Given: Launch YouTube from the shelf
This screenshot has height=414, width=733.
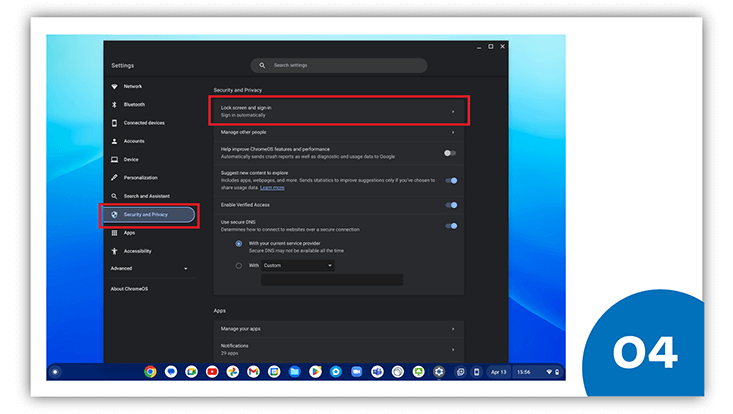Looking at the screenshot, I should click(x=212, y=372).
